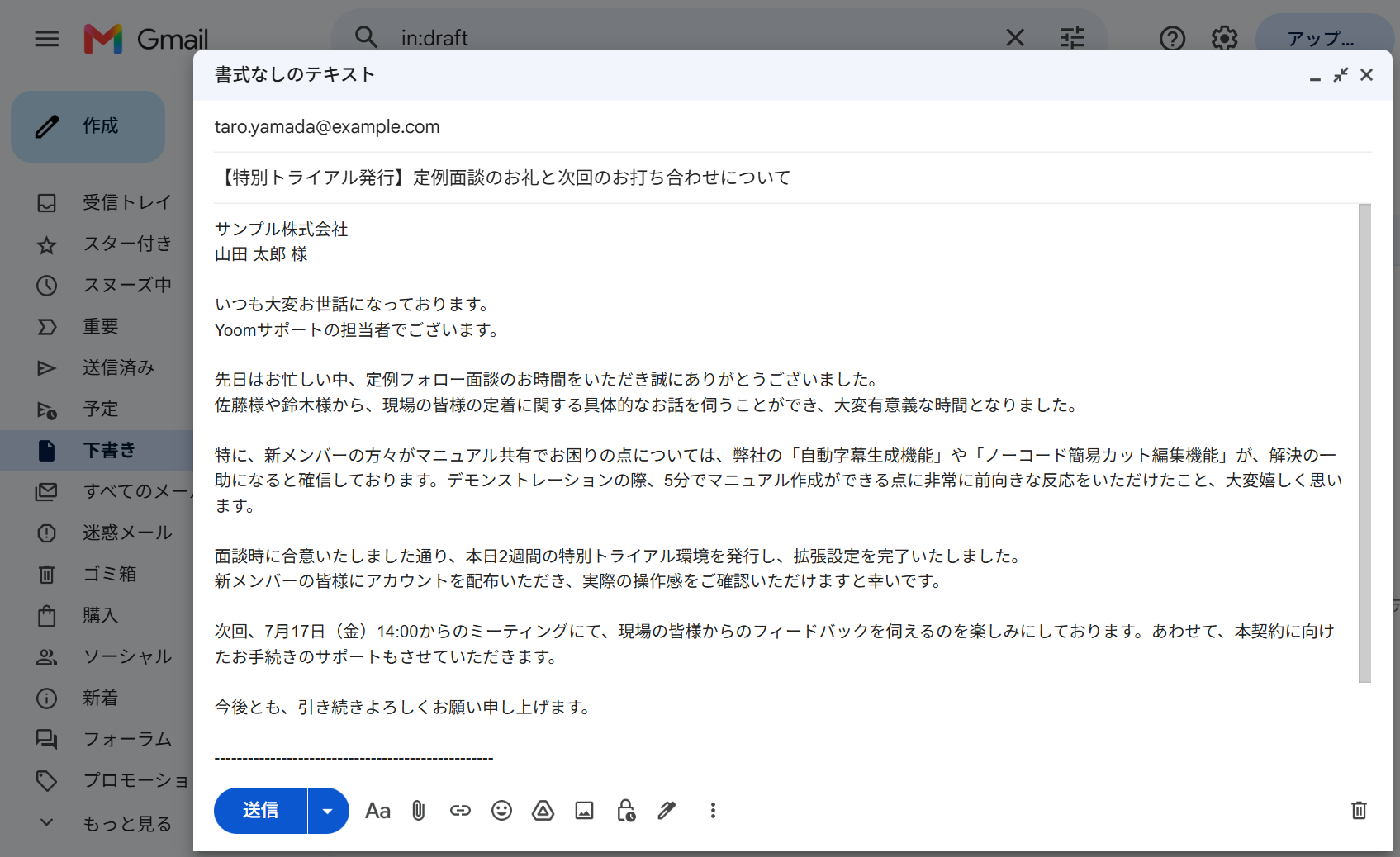Viewport: 1400px width, 857px height.
Task: Open the 受信トレイ inbox folder
Action: (97, 202)
